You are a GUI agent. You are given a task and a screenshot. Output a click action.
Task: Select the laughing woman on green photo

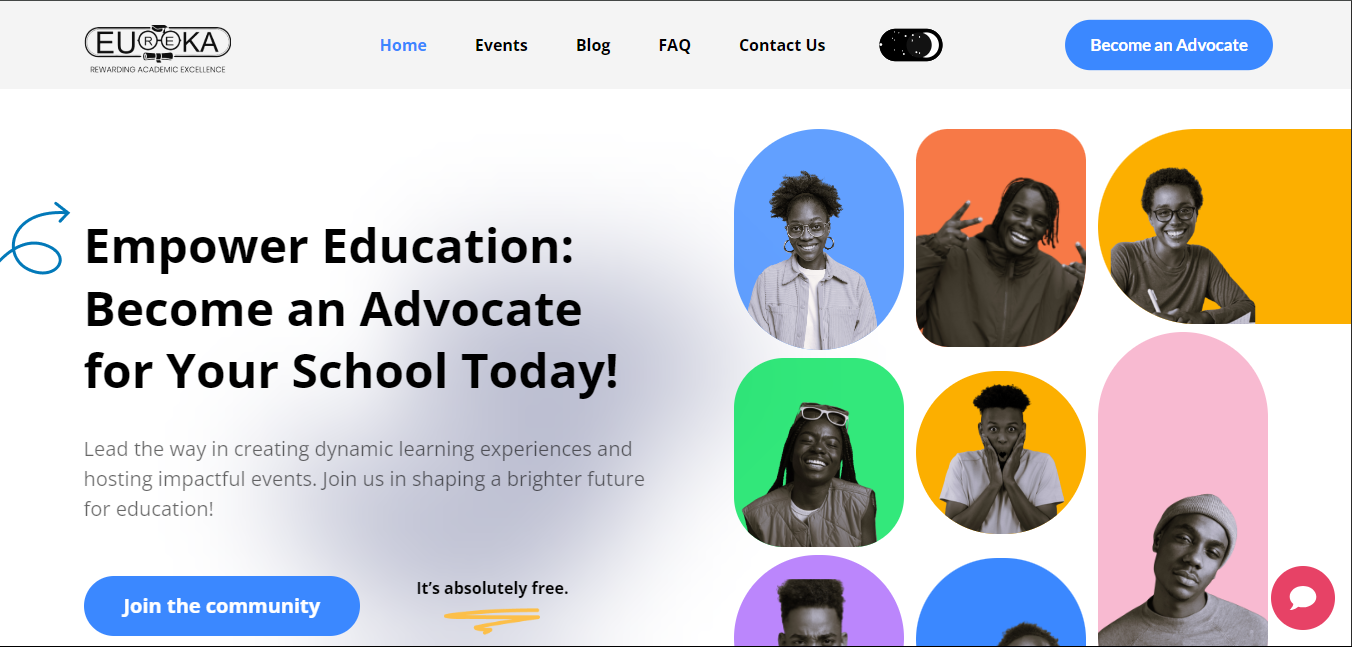pos(819,452)
